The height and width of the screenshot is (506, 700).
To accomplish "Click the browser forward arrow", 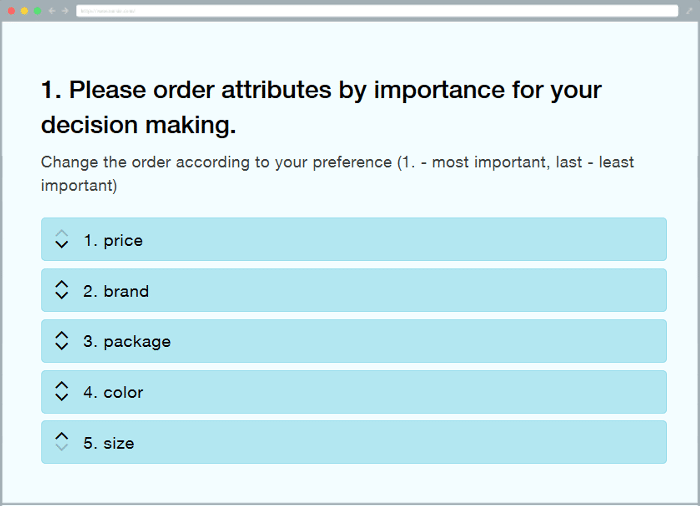I will coord(65,11).
